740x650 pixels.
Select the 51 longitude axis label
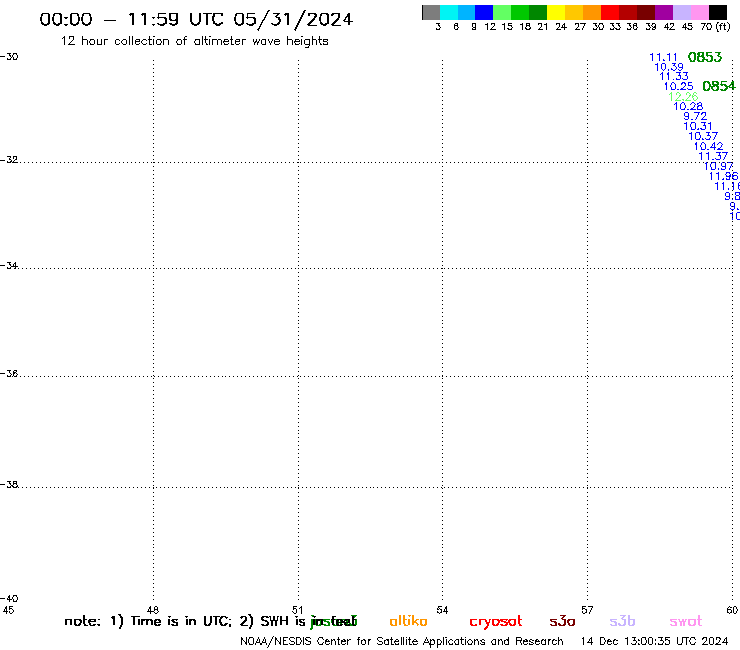coord(297,610)
